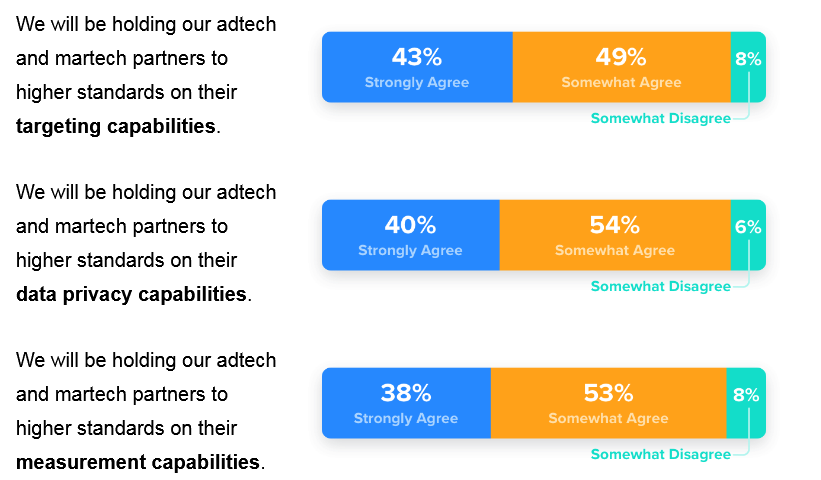
Task: Select the blue 38% Strongly Agree bar segment
Action: tap(406, 403)
